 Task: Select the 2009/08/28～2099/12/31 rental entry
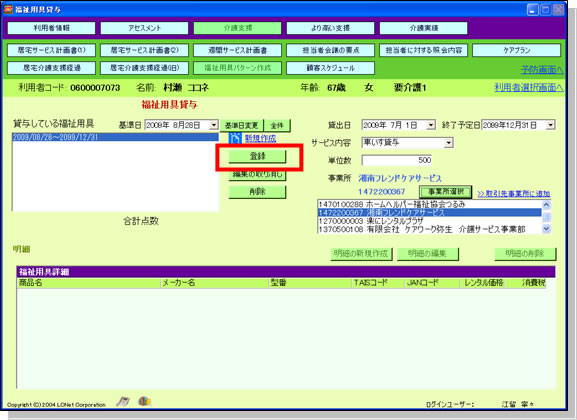(x=115, y=137)
